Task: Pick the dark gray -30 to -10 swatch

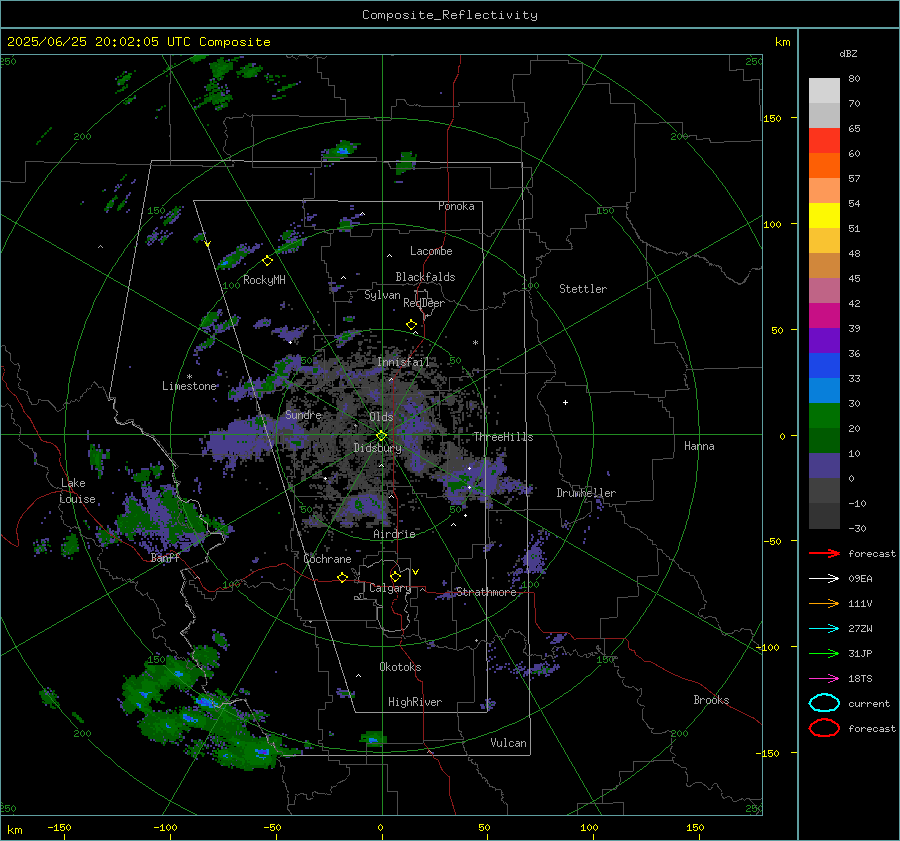Action: point(824,516)
